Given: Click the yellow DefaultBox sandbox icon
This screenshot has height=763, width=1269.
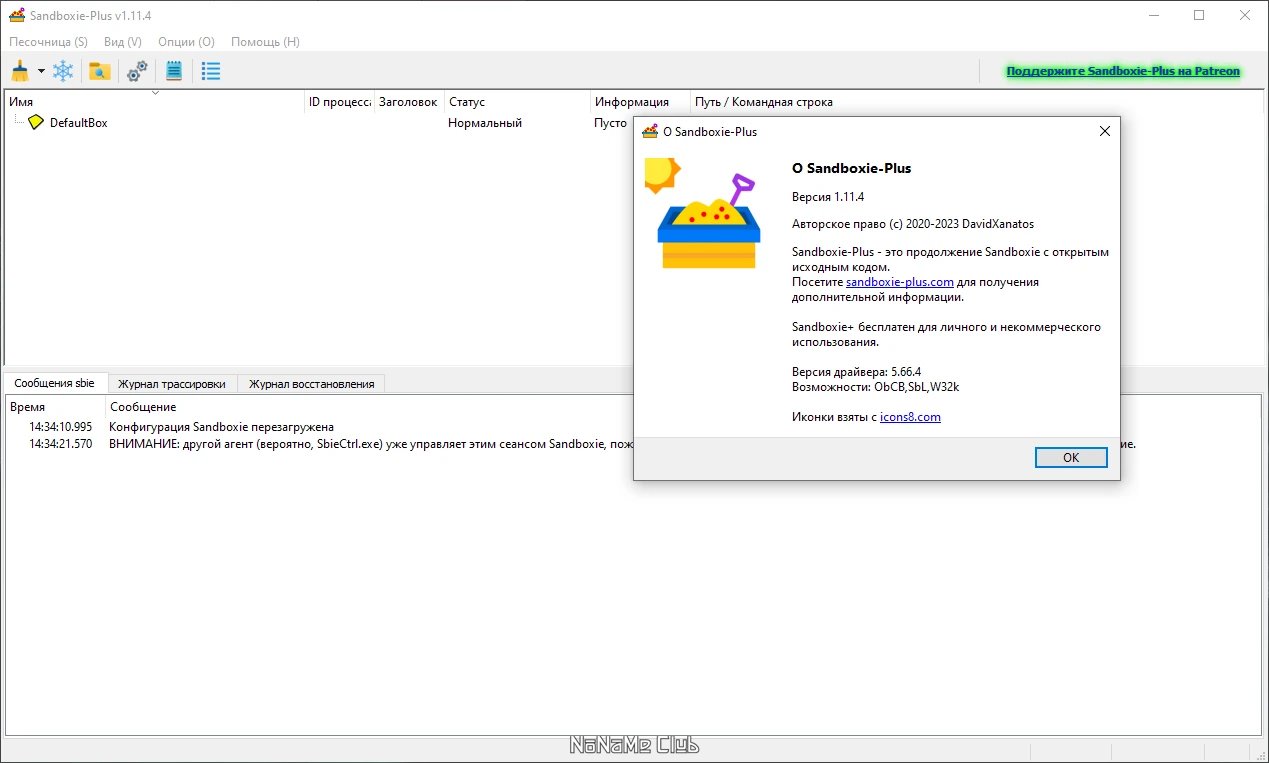Looking at the screenshot, I should click(36, 122).
